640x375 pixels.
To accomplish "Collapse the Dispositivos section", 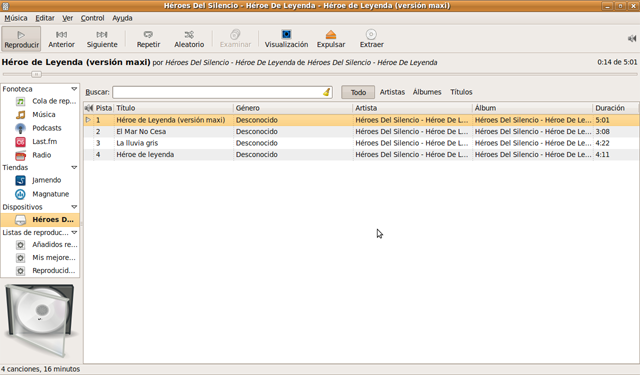I will (x=74, y=207).
